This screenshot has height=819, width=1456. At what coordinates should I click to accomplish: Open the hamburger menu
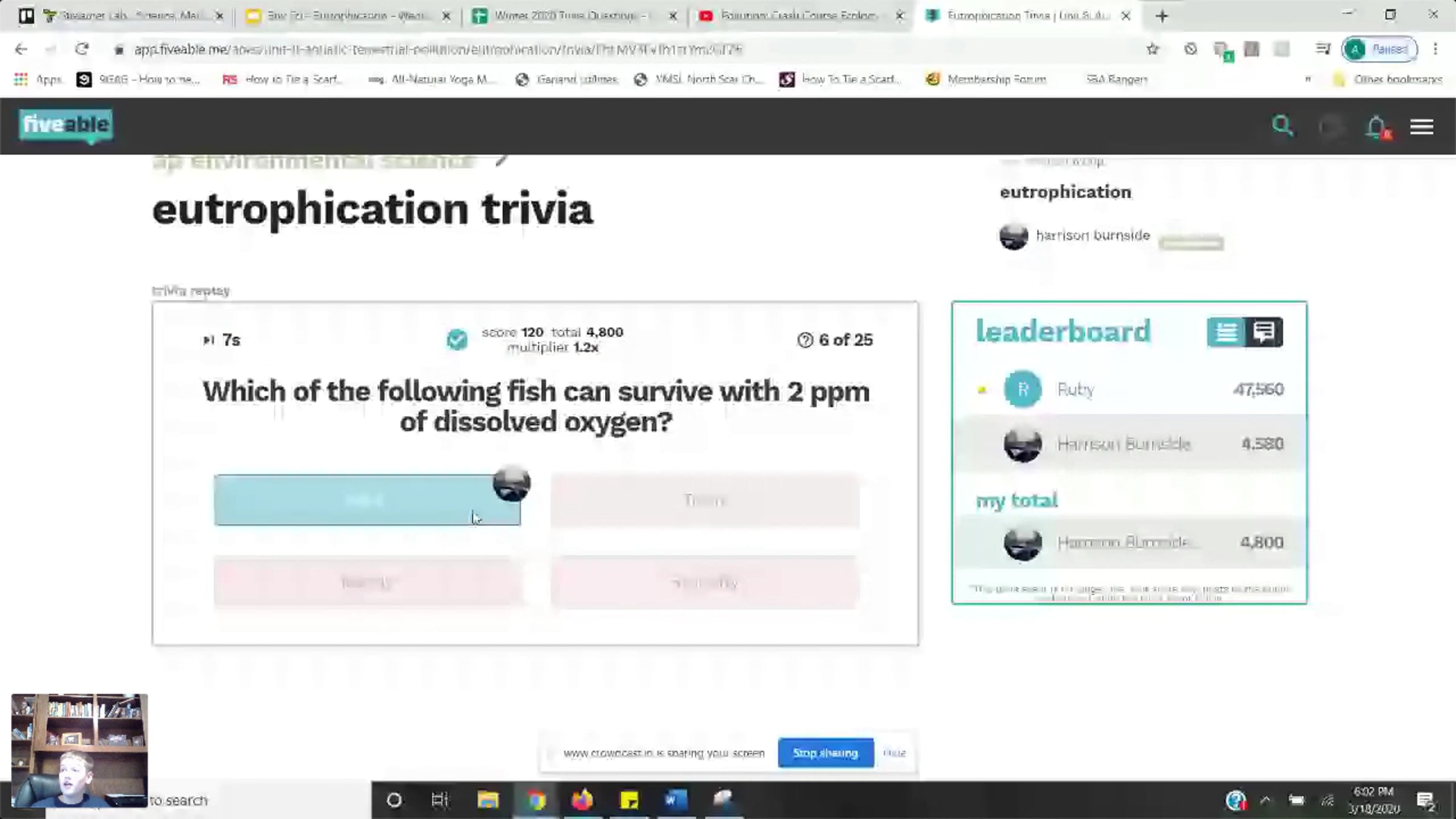click(x=1421, y=127)
